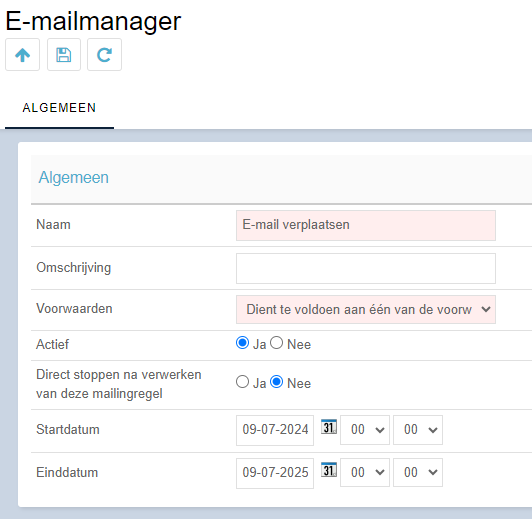This screenshot has width=532, height=519.
Task: Click the Einddatum date field
Action: point(275,473)
